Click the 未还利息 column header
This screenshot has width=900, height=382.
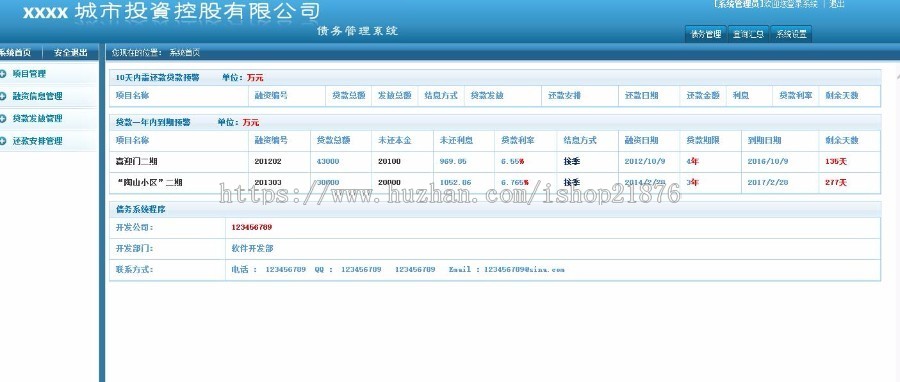457,140
